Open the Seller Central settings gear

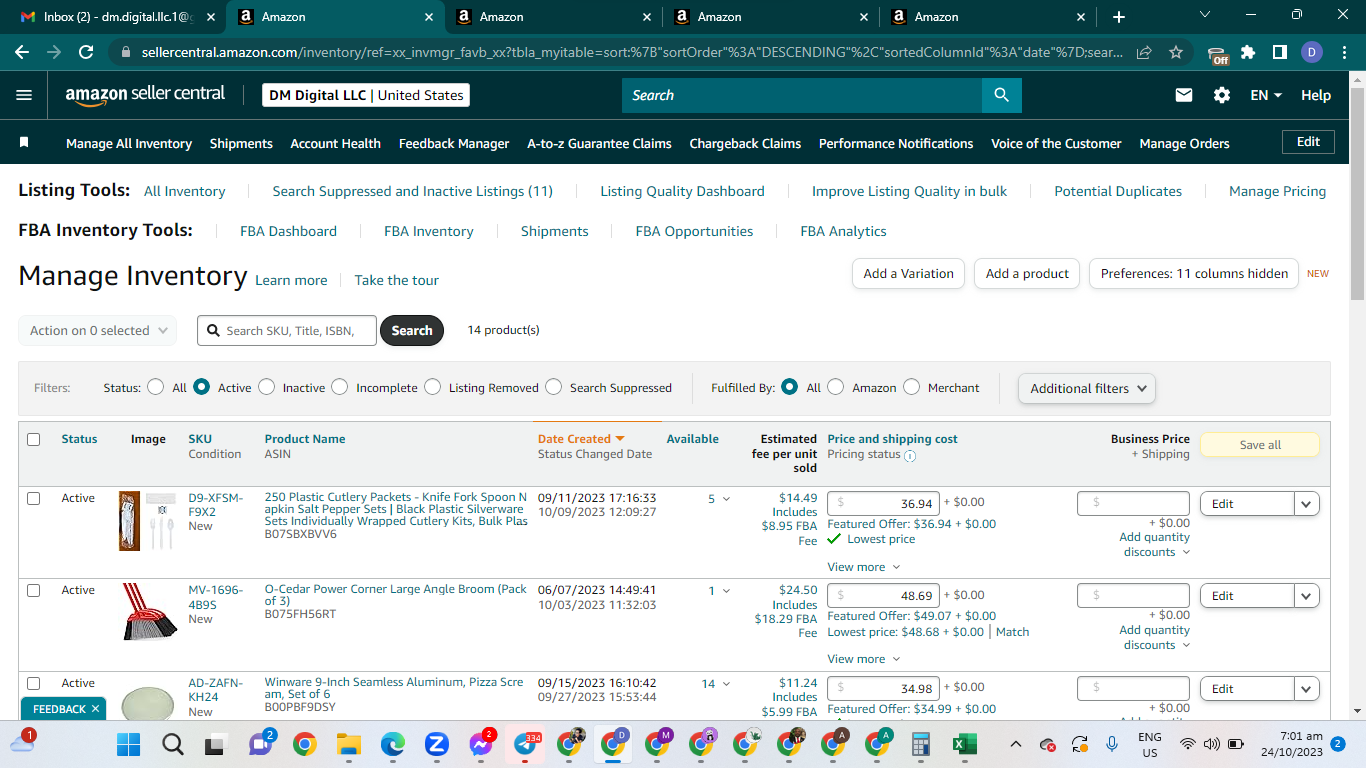coord(1222,95)
